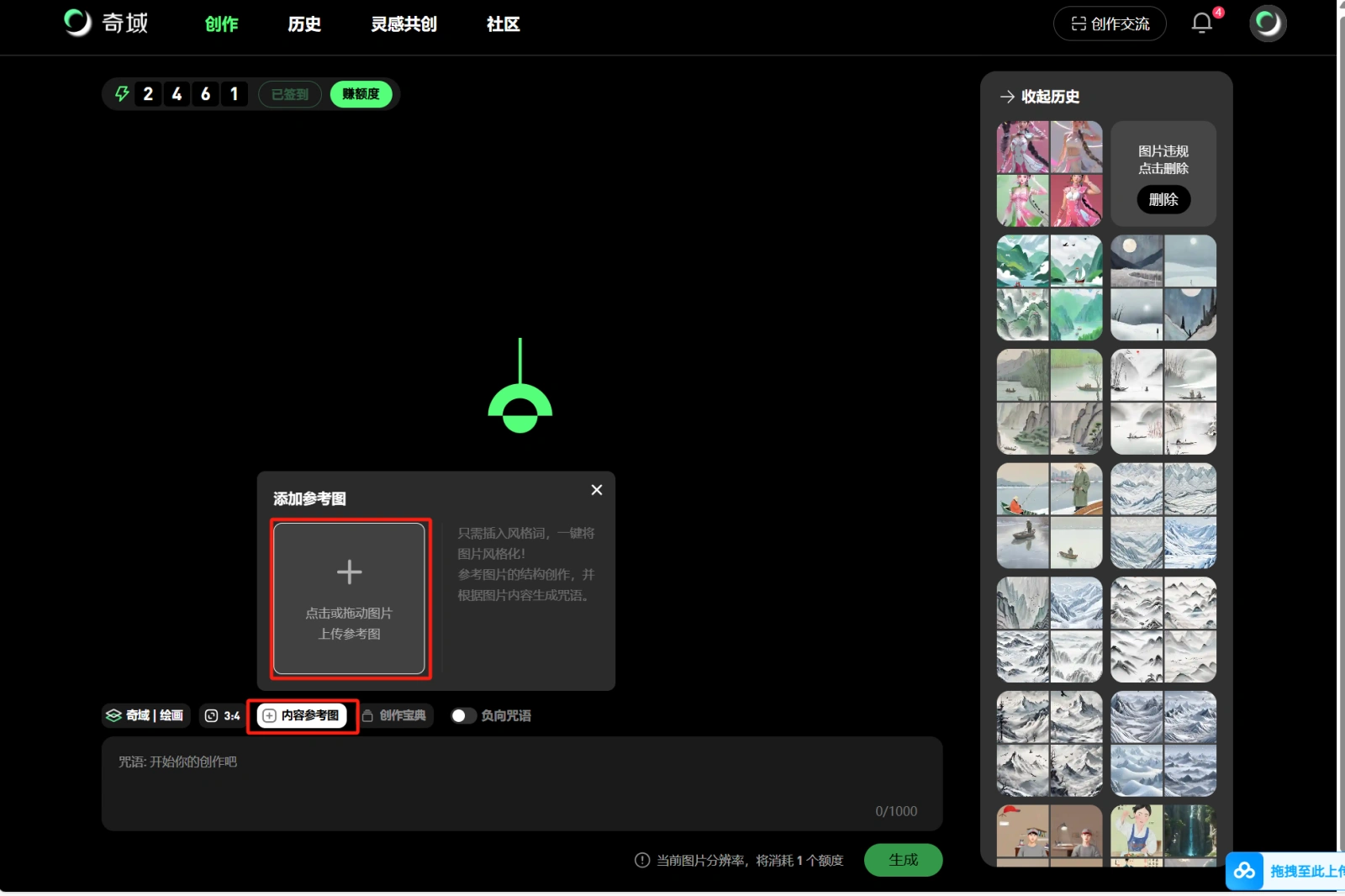Open the user profile avatar
The height and width of the screenshot is (896, 1345).
point(1268,24)
